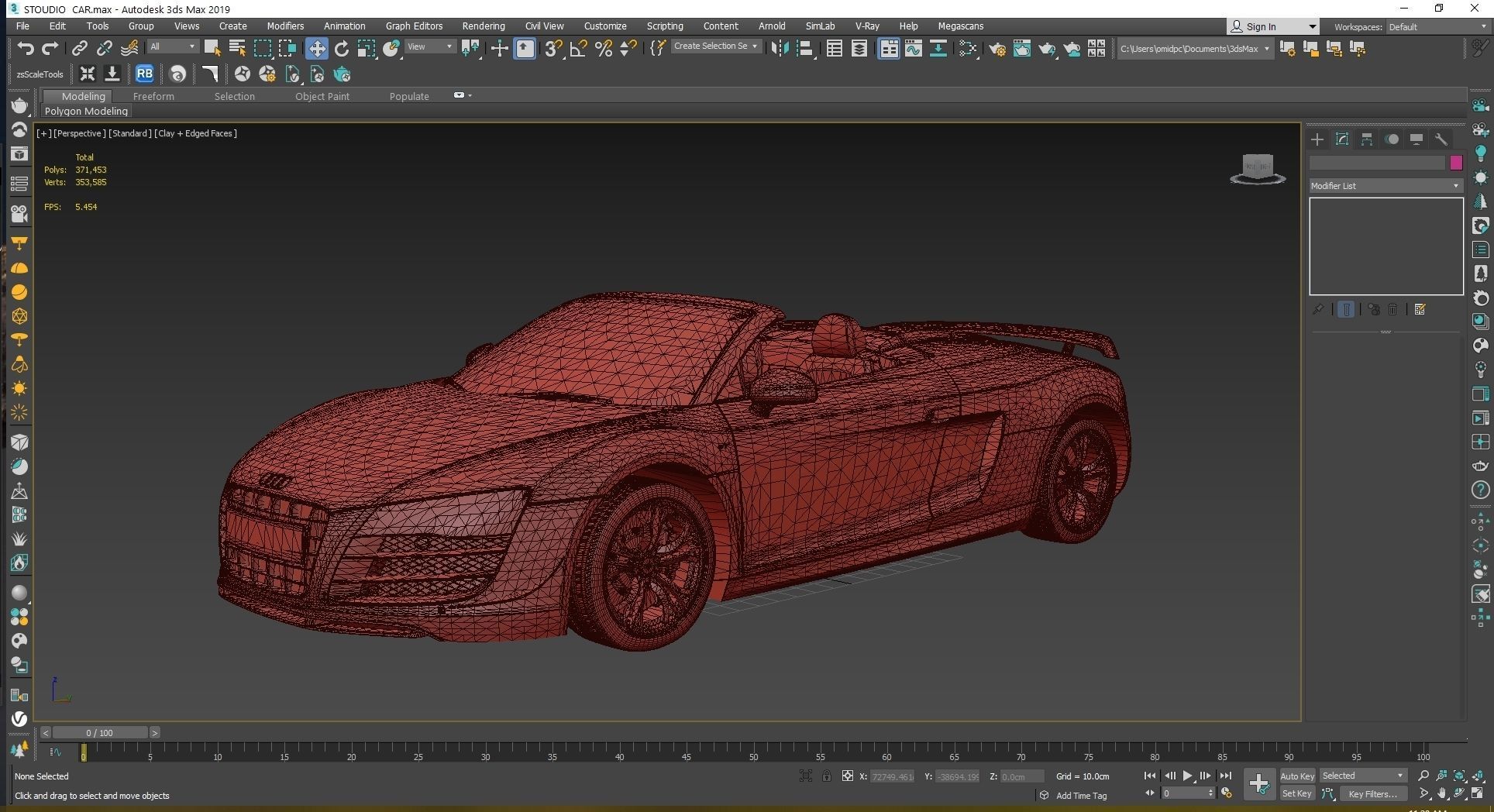
Task: Open the selection filter All dropdown
Action: [172, 47]
